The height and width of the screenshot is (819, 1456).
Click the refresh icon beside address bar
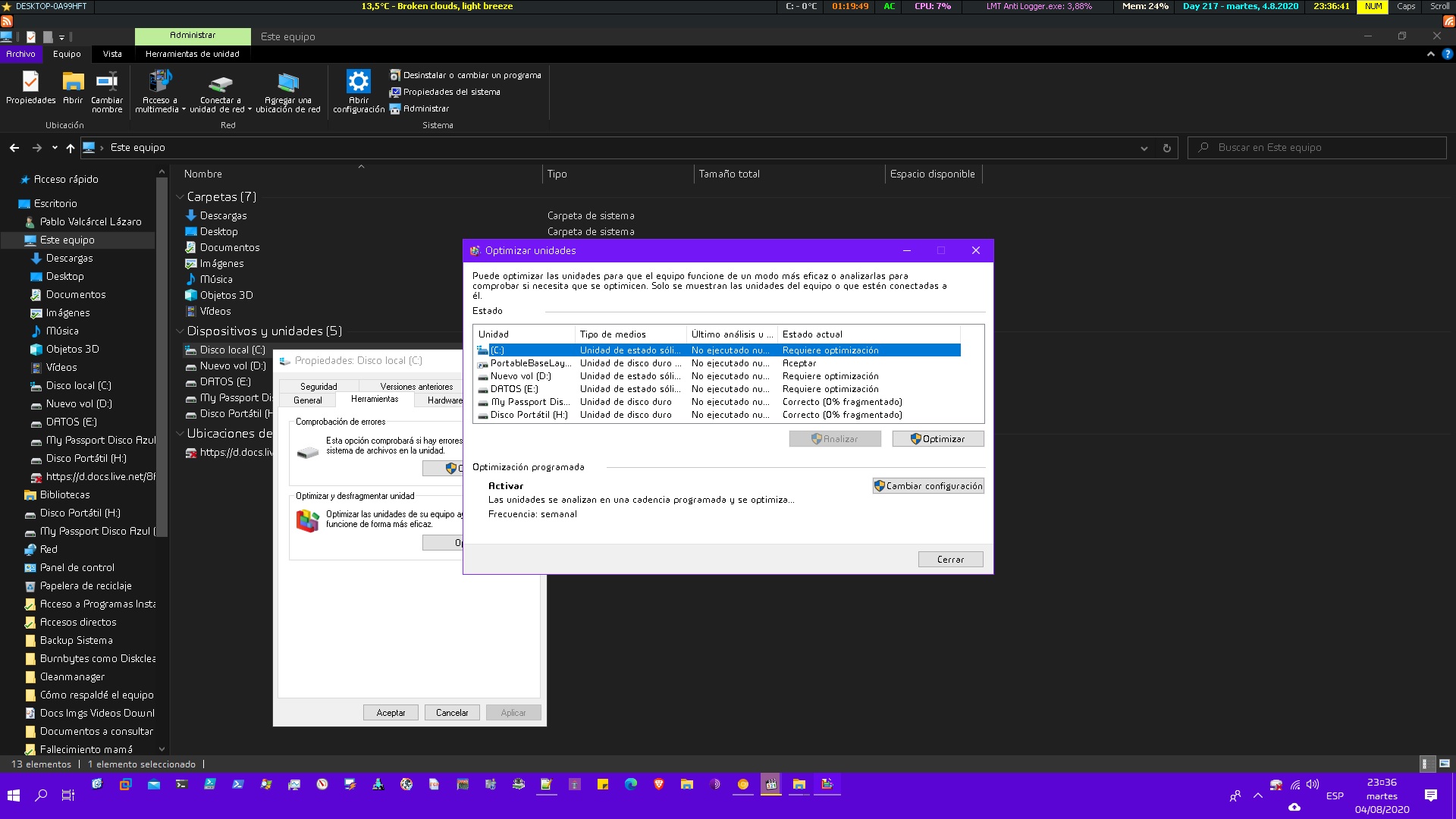tap(1166, 148)
